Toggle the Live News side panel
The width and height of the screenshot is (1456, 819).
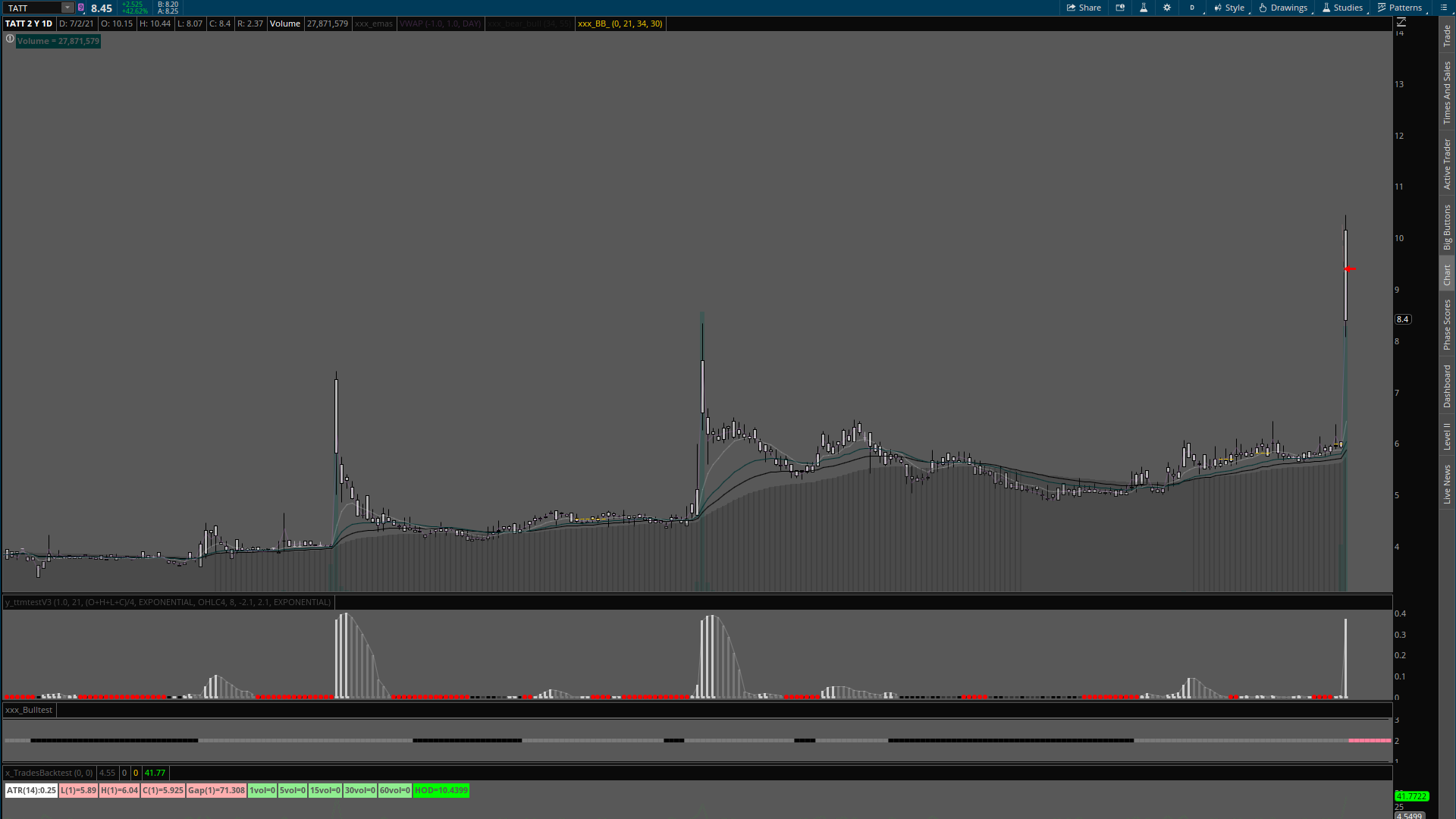[x=1447, y=484]
